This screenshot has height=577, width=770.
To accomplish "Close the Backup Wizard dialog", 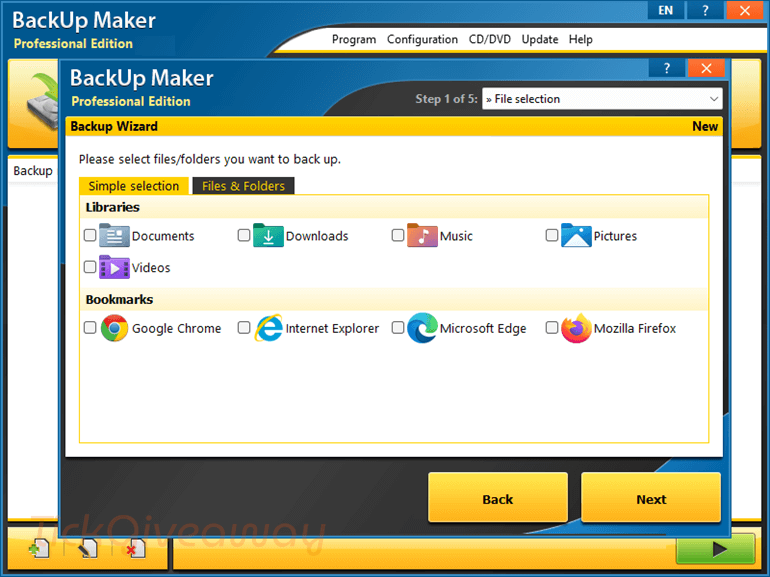I will coord(706,68).
